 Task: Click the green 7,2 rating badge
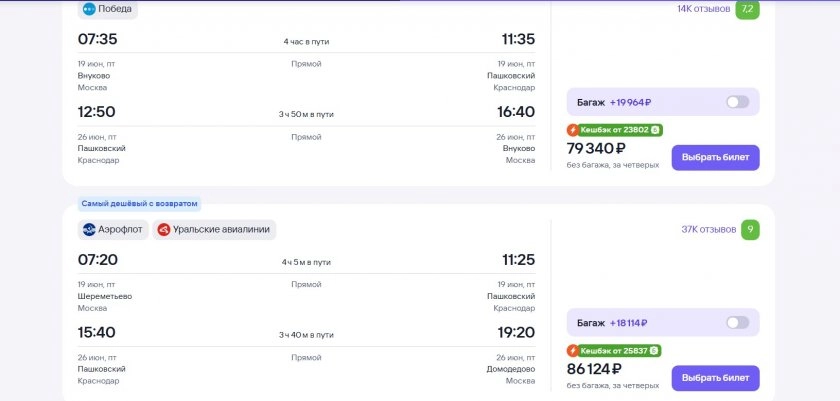(747, 9)
